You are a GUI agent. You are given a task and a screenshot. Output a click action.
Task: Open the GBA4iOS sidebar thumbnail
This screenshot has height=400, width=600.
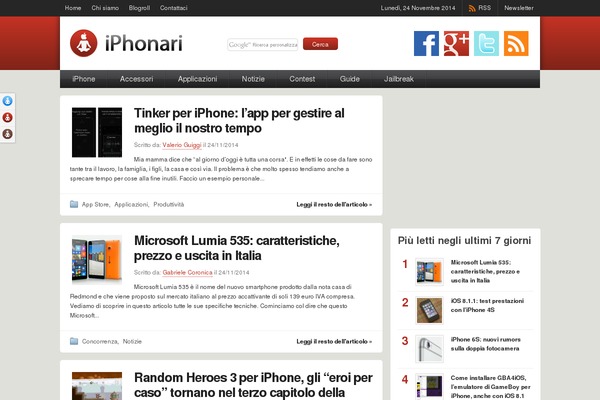coord(429,387)
